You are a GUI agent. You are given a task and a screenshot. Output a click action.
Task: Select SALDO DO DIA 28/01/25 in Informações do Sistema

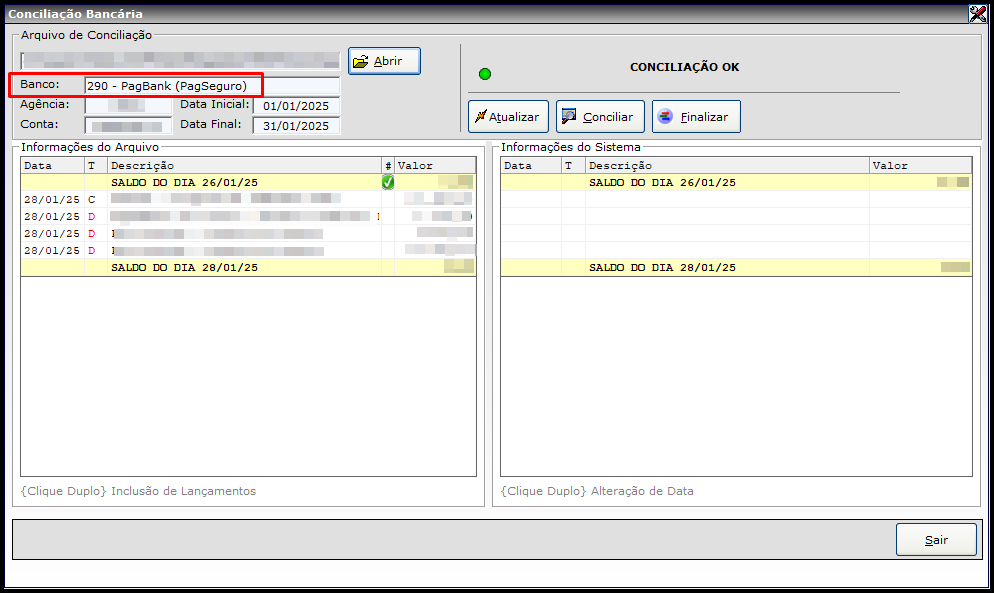tap(736, 267)
